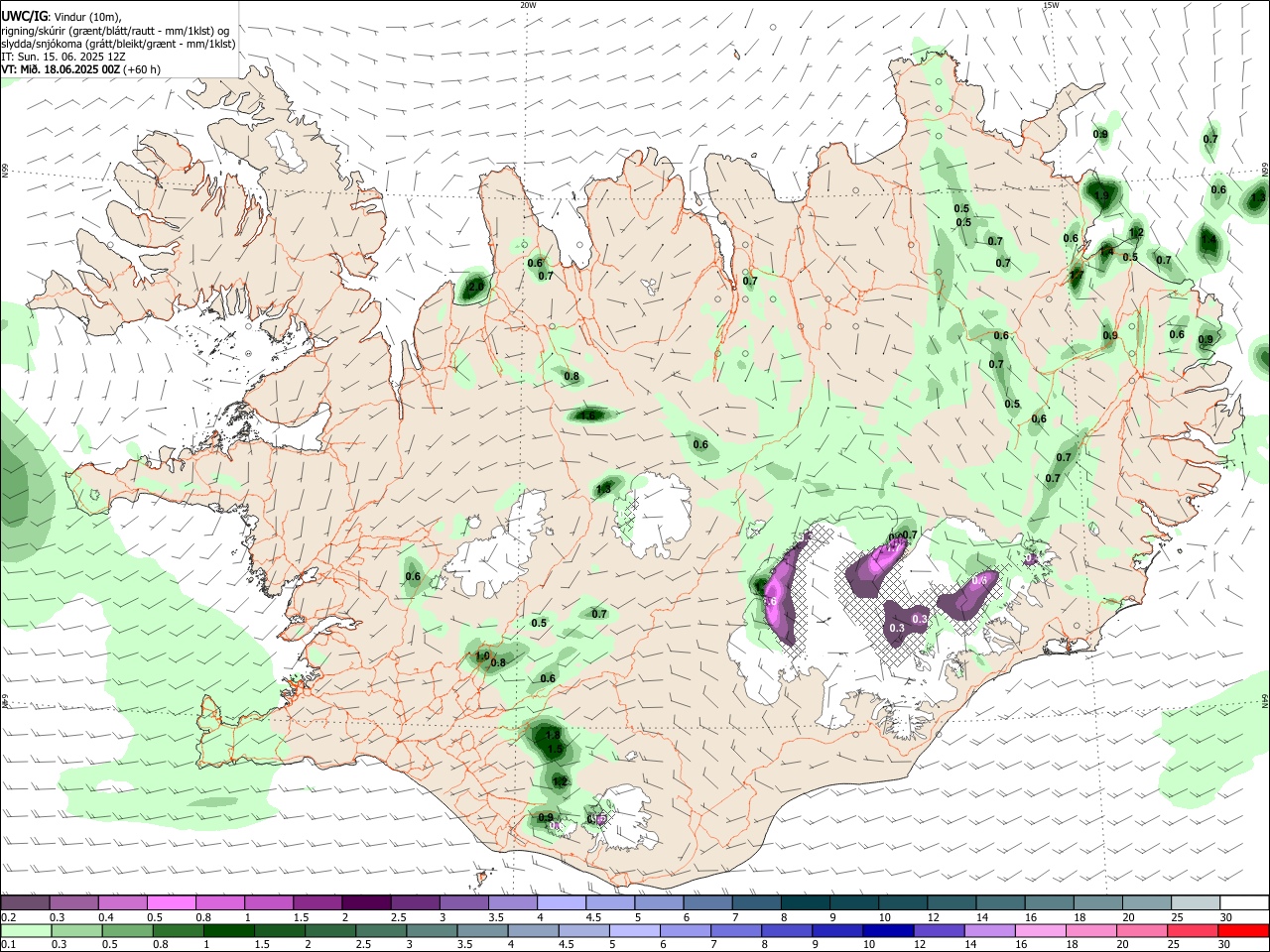Viewport: 1270px width, 952px height.
Task: Click the white swatch labeled 30 in top legend row
Action: point(1245,902)
